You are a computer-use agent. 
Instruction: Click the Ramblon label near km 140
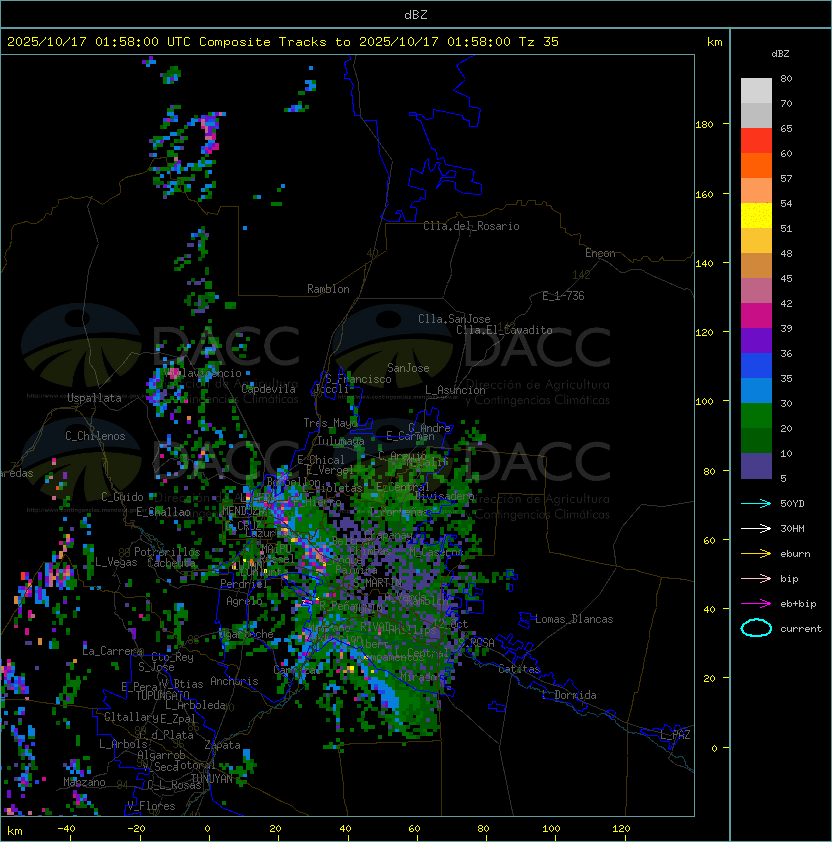[328, 289]
